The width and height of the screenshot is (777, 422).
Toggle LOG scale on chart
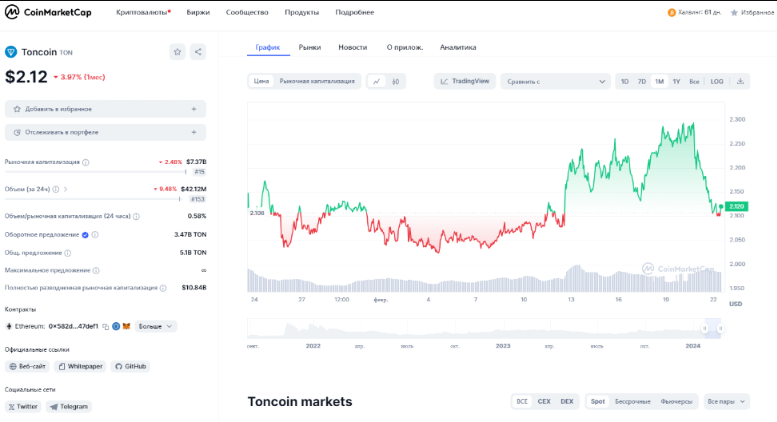[x=717, y=81]
